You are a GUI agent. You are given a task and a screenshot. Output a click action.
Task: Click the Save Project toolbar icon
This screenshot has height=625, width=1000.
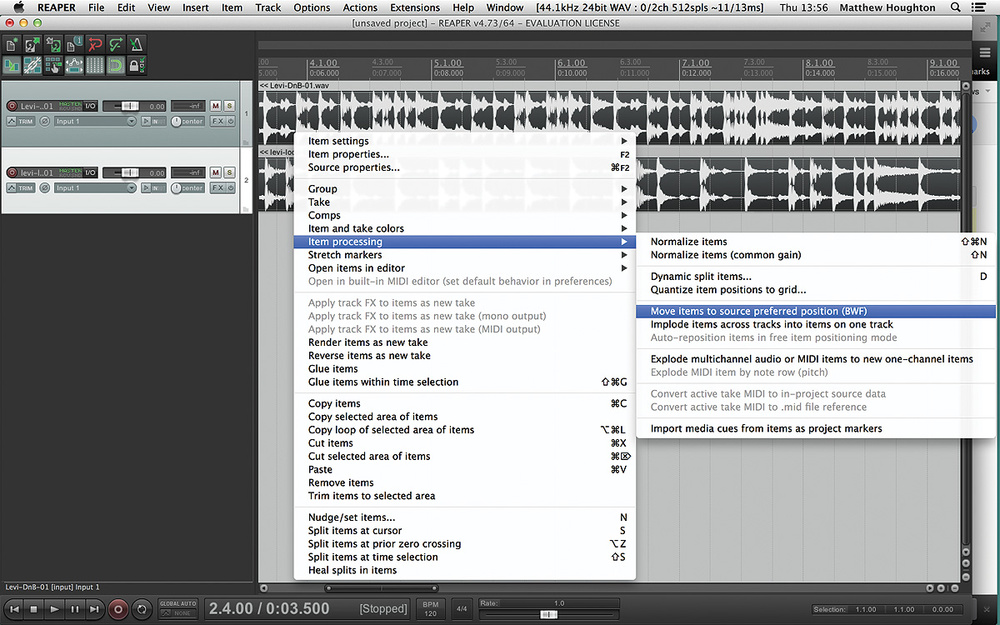(x=54, y=45)
